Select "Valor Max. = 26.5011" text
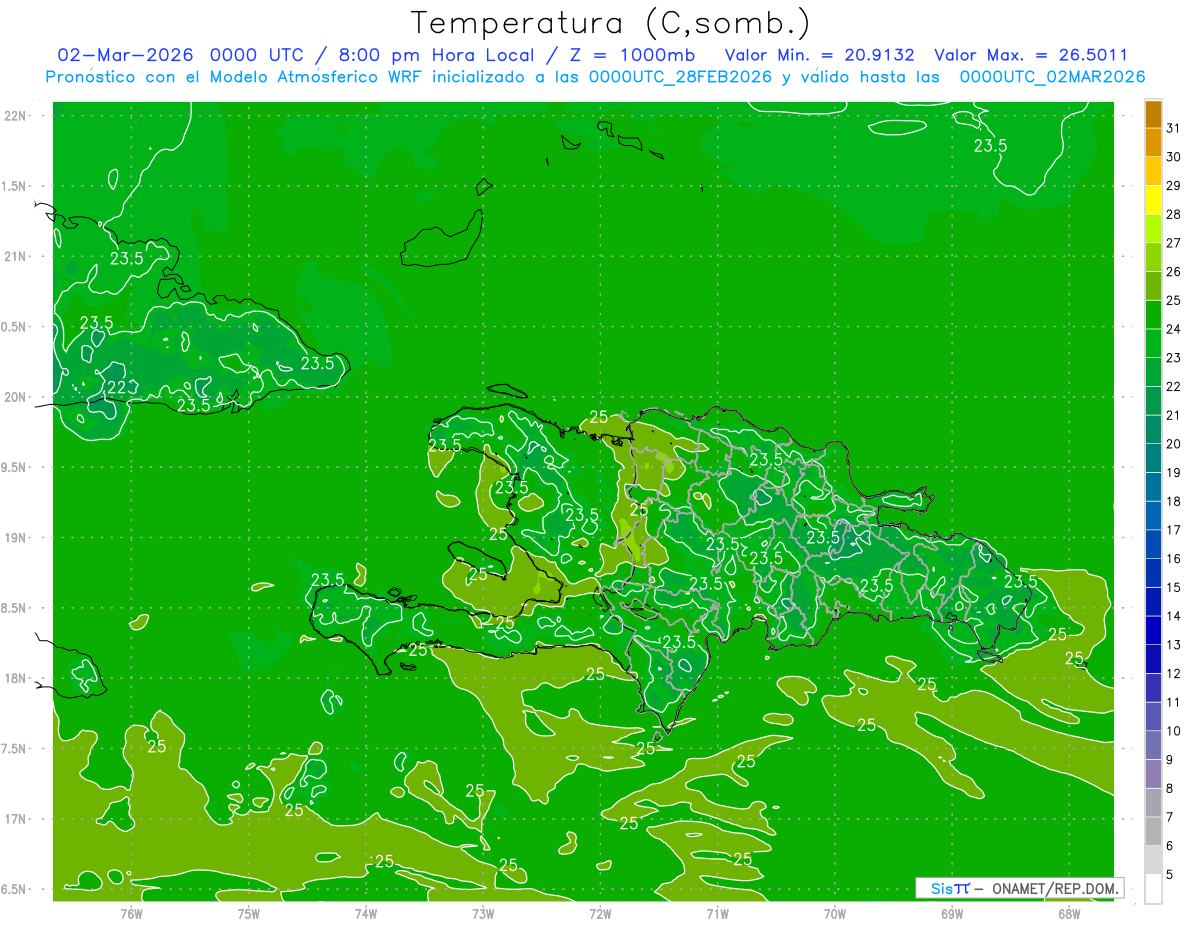This screenshot has height=927, width=1200. point(1031,55)
